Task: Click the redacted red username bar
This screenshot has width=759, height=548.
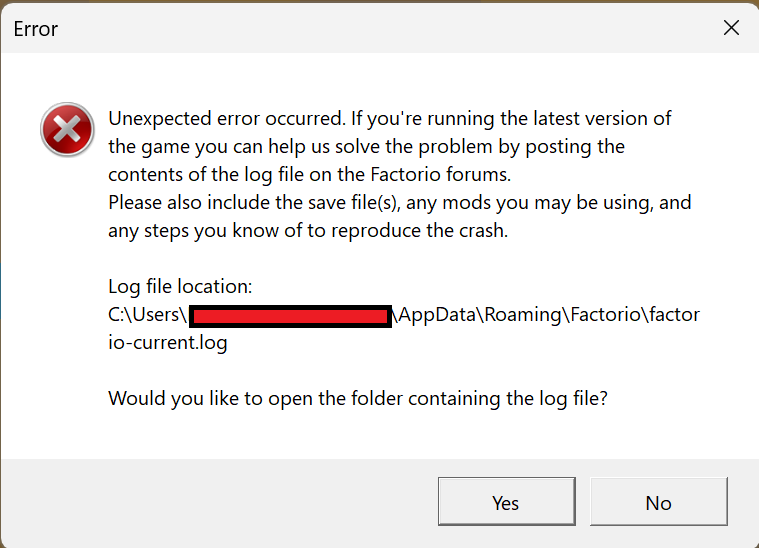Action: tap(290, 316)
